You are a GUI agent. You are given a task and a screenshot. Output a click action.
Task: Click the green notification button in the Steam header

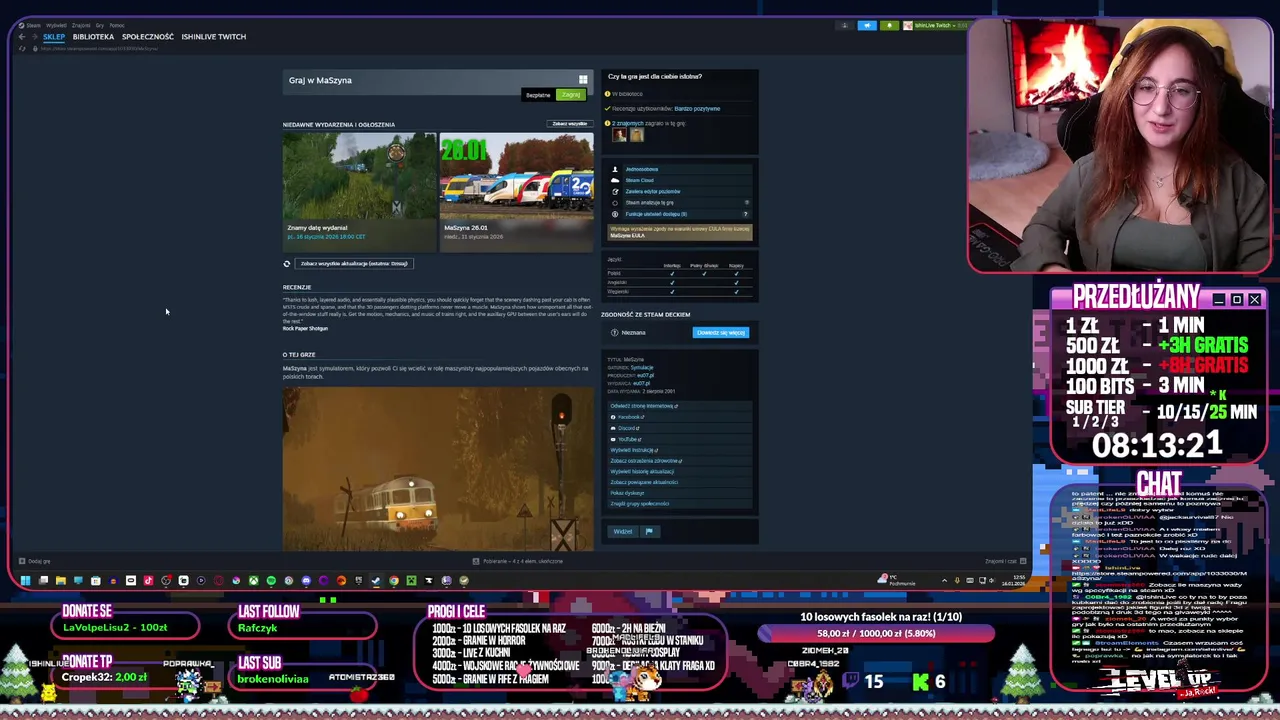[x=888, y=25]
